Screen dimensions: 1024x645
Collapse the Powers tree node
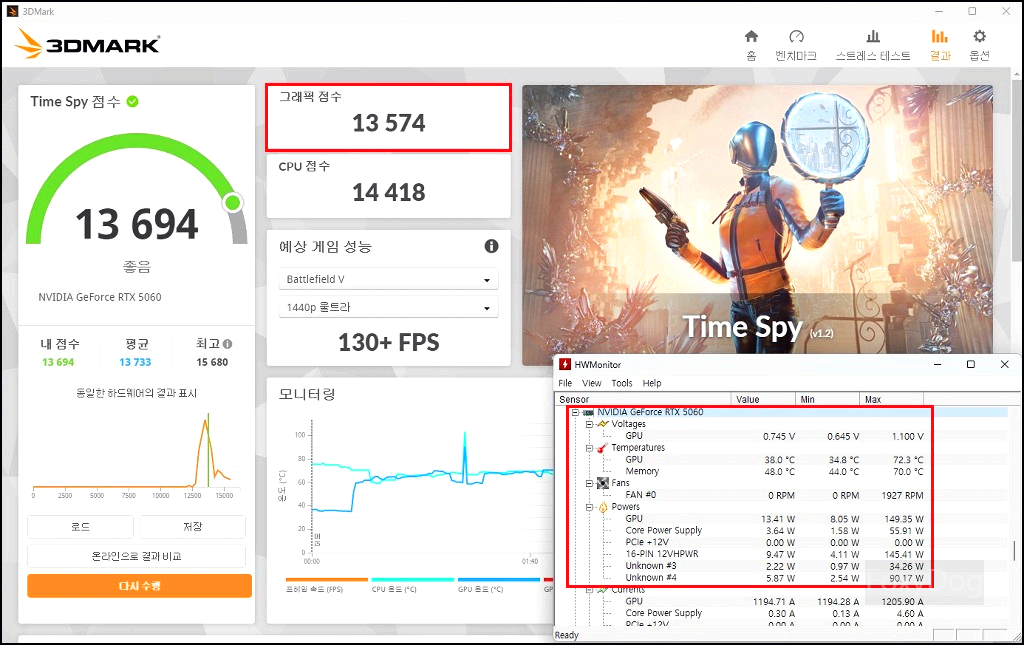tap(589, 507)
